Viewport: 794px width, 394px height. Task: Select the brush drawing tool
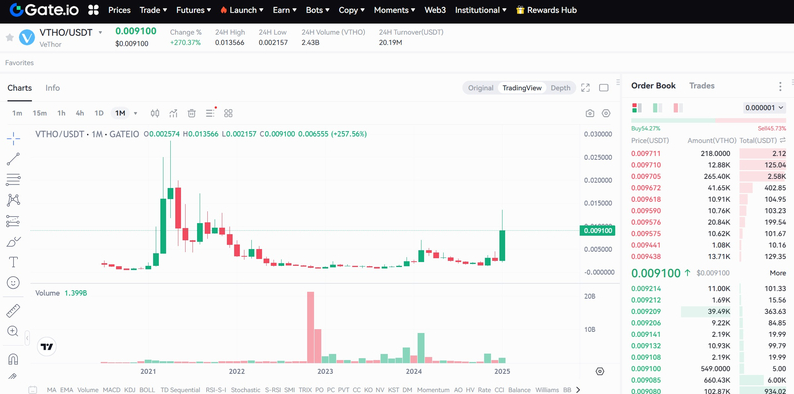point(13,242)
